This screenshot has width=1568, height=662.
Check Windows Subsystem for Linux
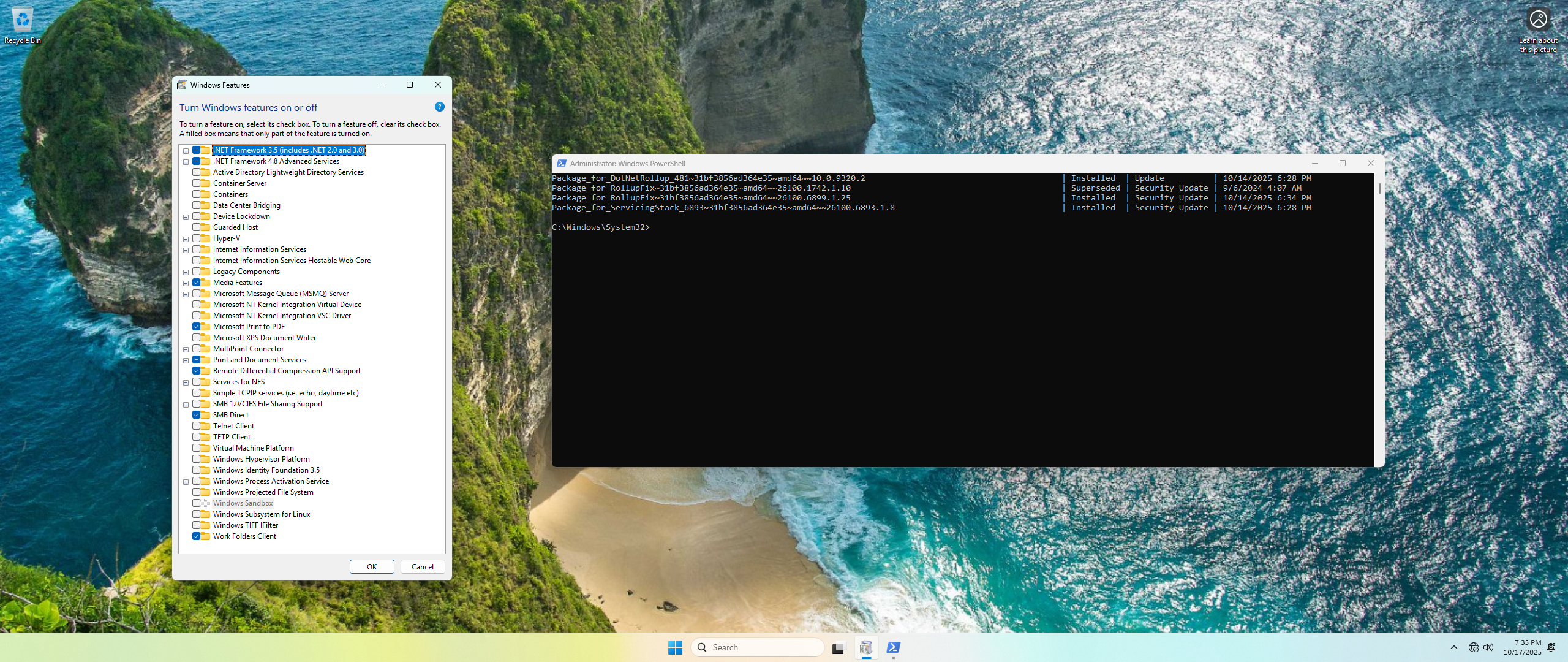pos(196,514)
